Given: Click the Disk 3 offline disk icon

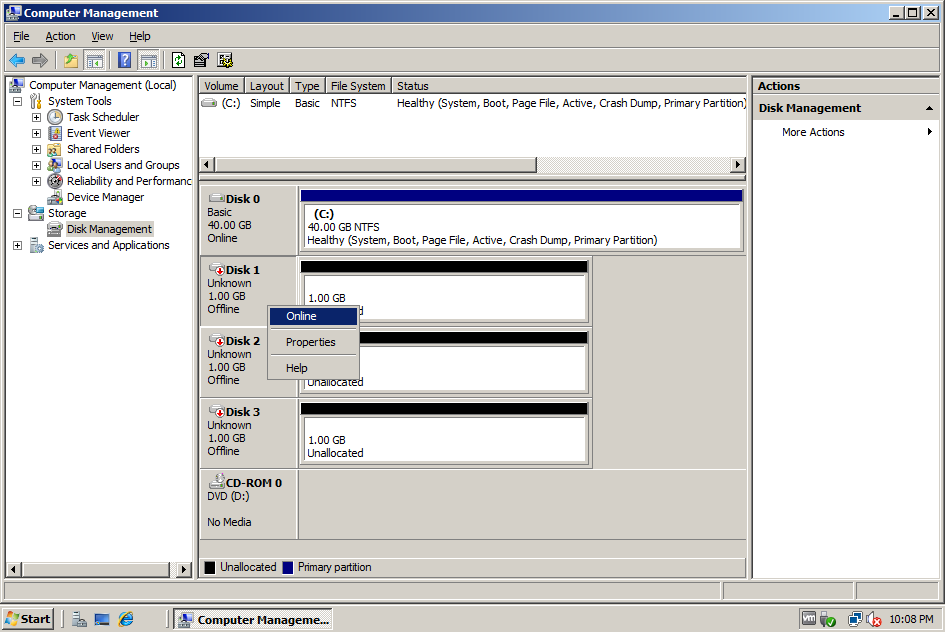Looking at the screenshot, I should [x=216, y=411].
